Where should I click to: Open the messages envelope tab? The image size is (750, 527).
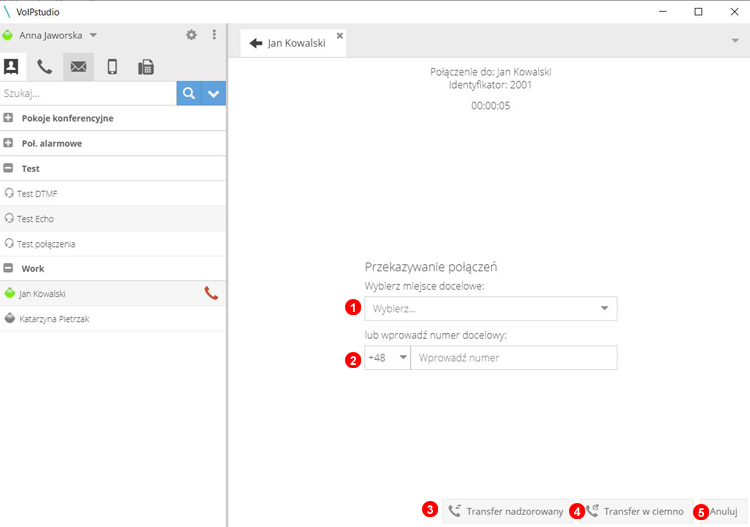(78, 67)
